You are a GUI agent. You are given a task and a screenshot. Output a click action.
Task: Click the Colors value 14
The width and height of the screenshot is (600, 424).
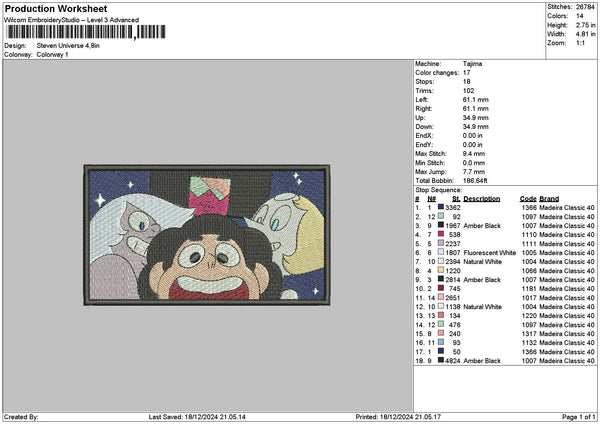[x=580, y=16]
